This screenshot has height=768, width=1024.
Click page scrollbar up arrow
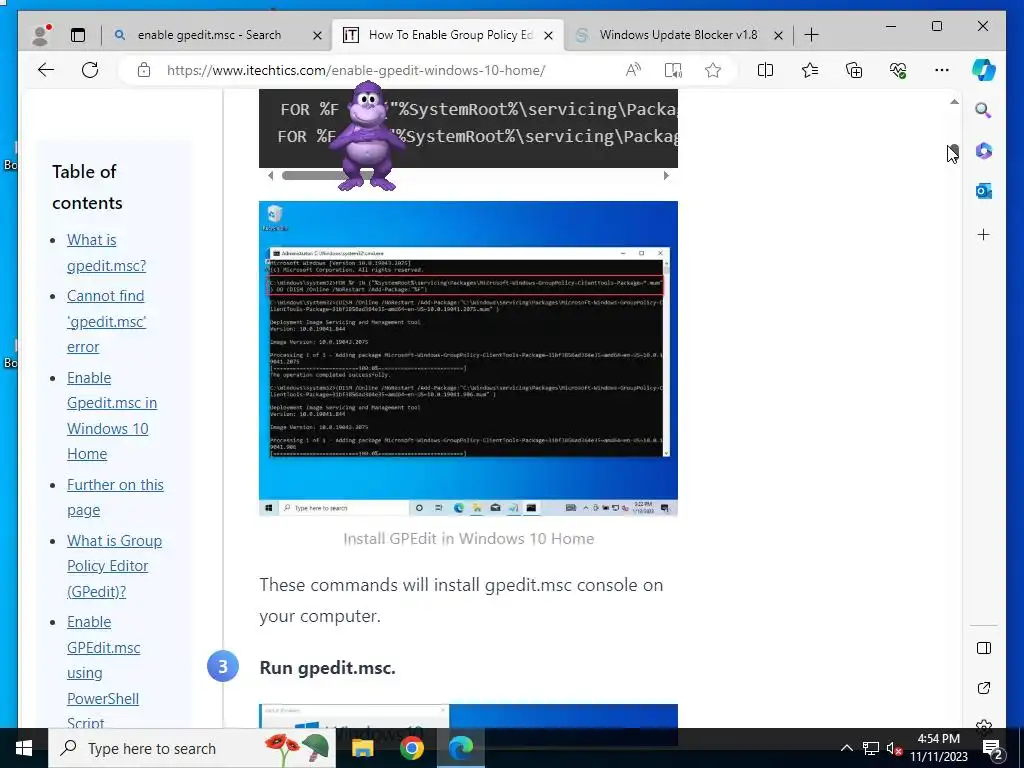point(954,102)
